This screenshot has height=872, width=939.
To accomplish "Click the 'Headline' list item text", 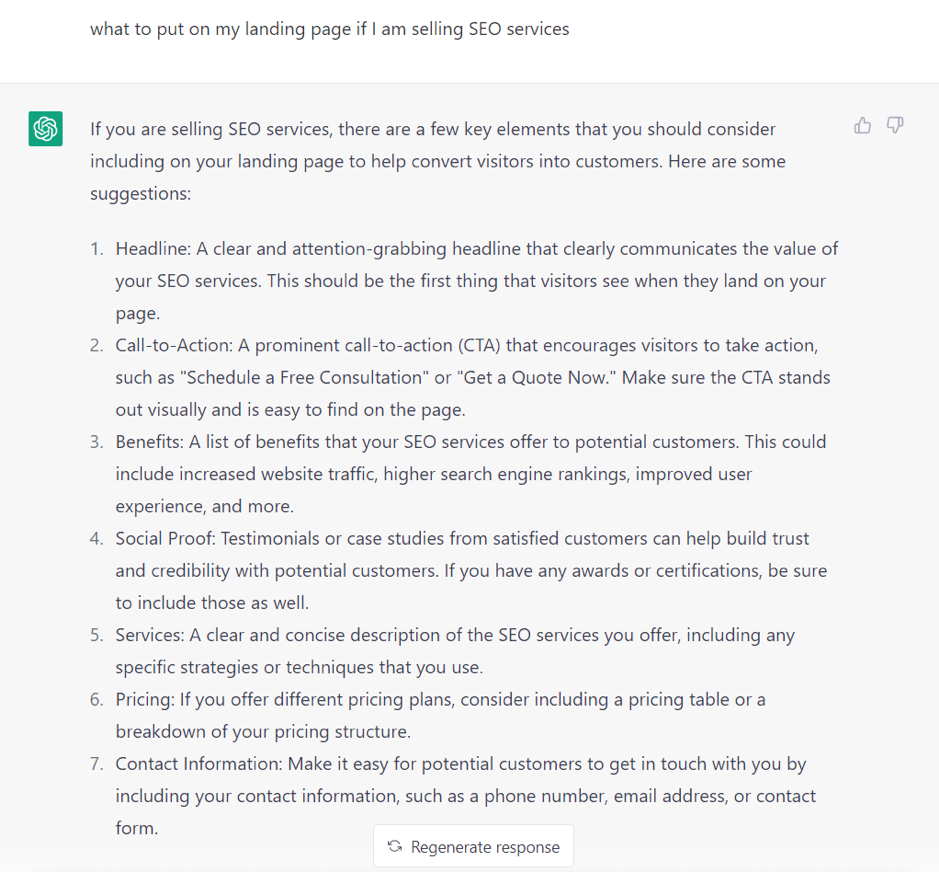I will (477, 280).
